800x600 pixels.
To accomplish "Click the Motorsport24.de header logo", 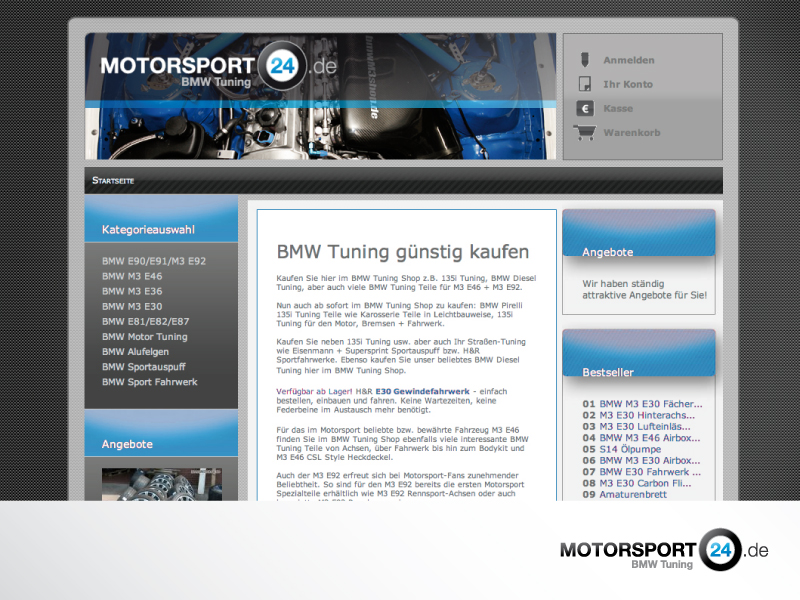I will [219, 67].
